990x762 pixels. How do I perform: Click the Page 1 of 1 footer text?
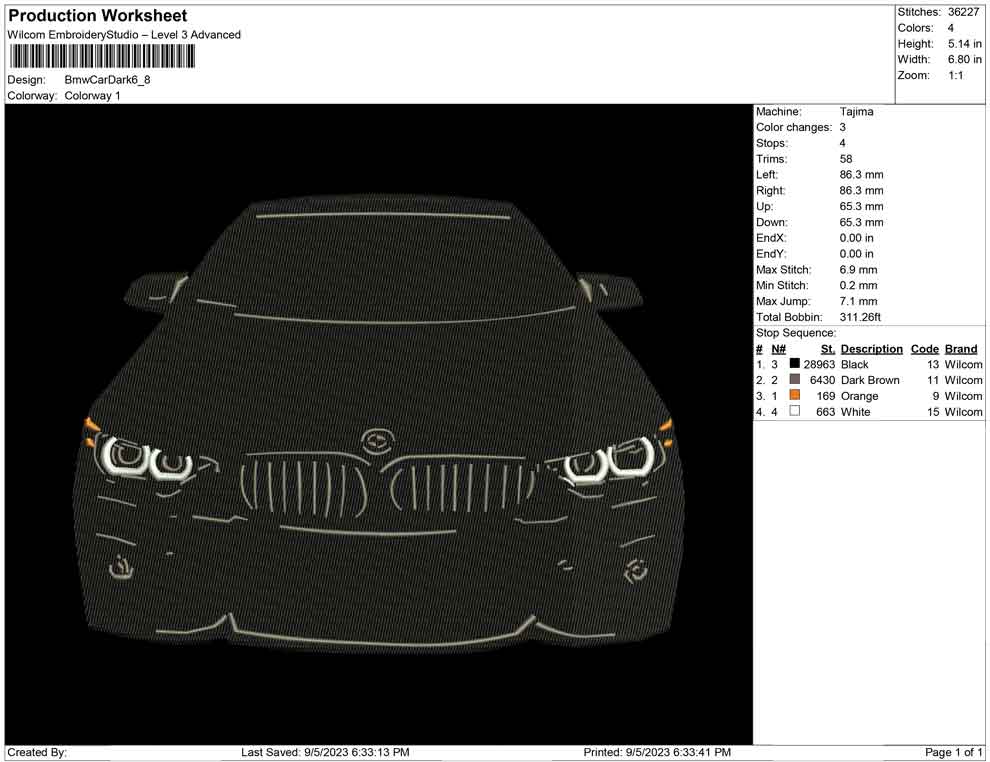(x=954, y=752)
